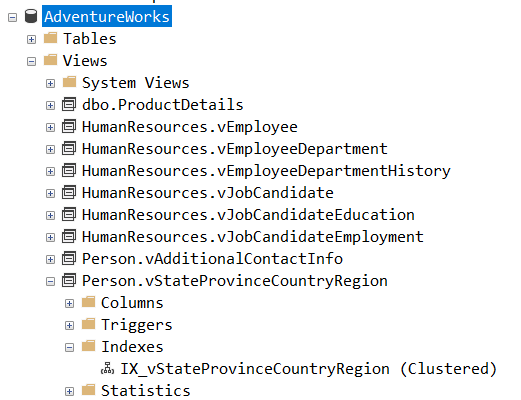Expand the Statistics folder
This screenshot has width=521, height=400.
(x=69, y=391)
